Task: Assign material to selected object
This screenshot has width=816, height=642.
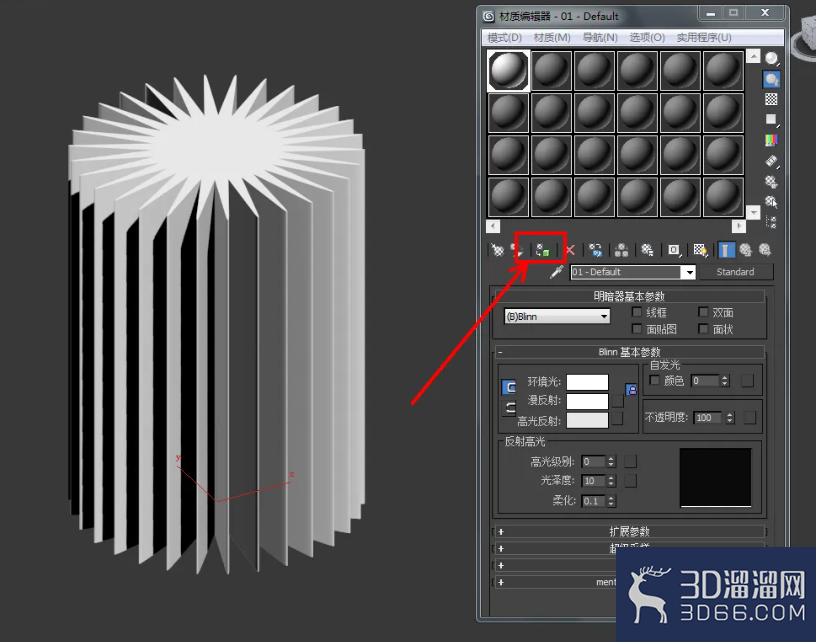Action: point(543,250)
